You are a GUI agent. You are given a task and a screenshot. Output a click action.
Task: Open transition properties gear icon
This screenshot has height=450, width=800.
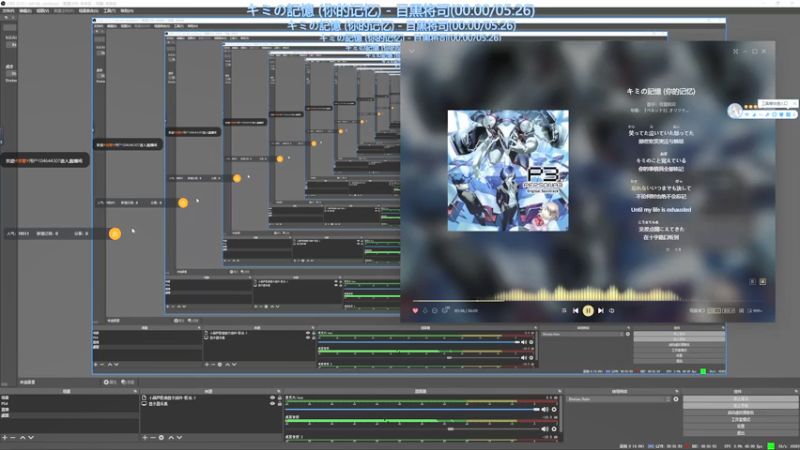pyautogui.click(x=676, y=399)
